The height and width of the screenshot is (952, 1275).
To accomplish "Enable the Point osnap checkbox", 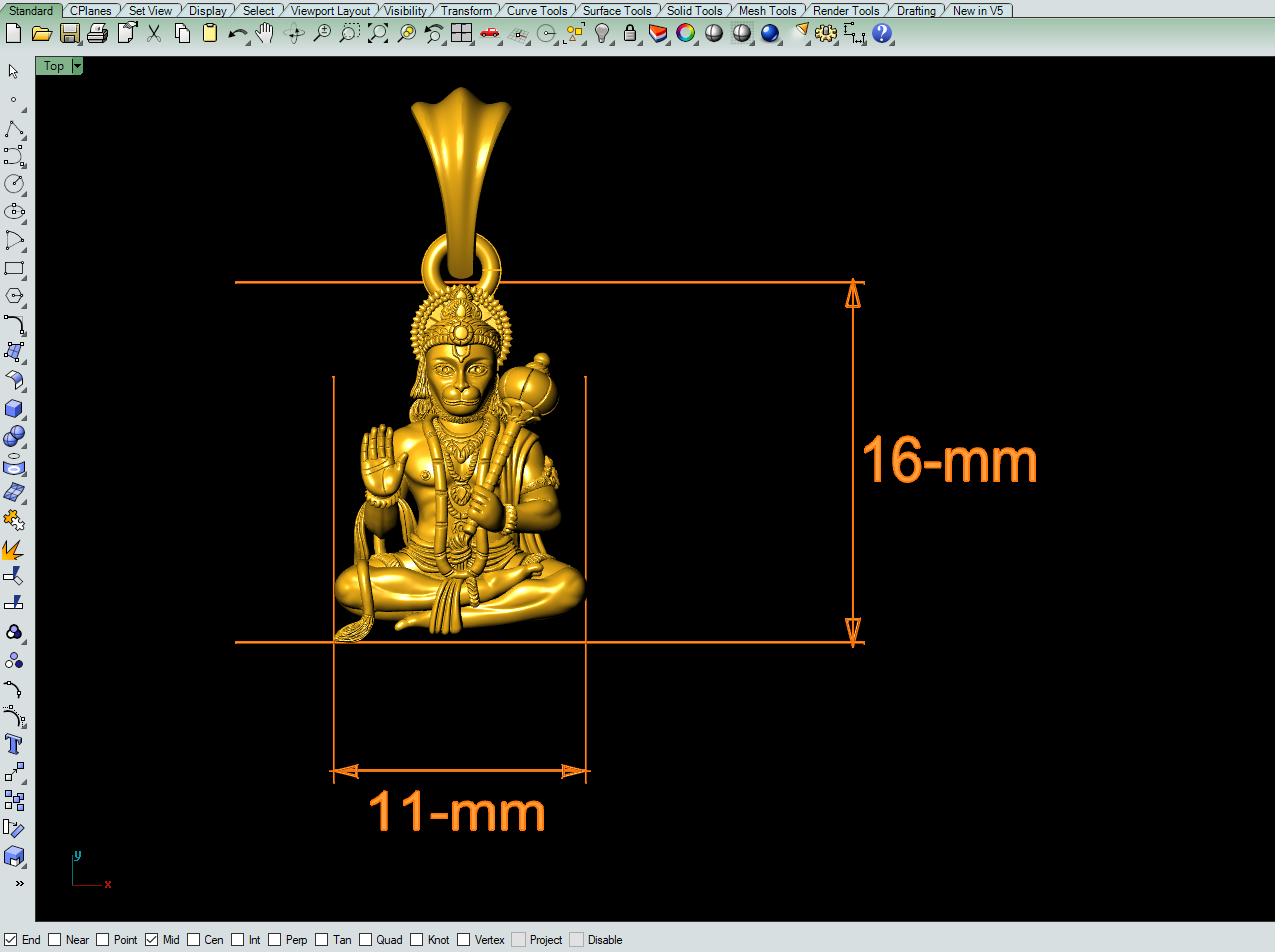I will coord(103,940).
